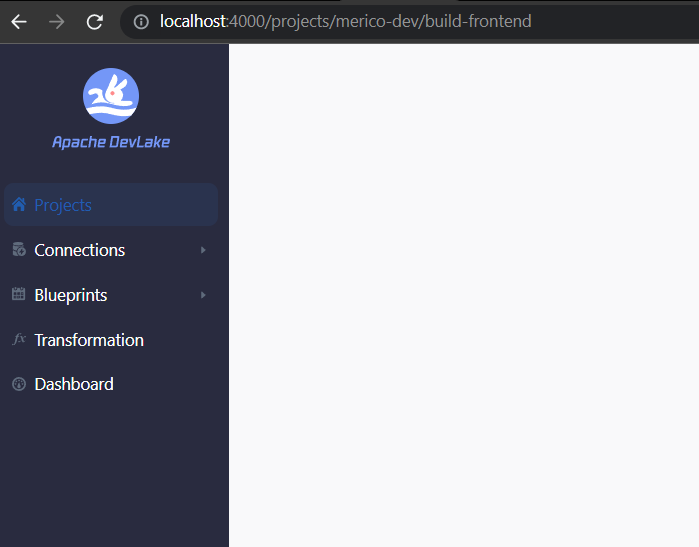The width and height of the screenshot is (699, 547).
Task: Click the Projects home icon
Action: [19, 205]
